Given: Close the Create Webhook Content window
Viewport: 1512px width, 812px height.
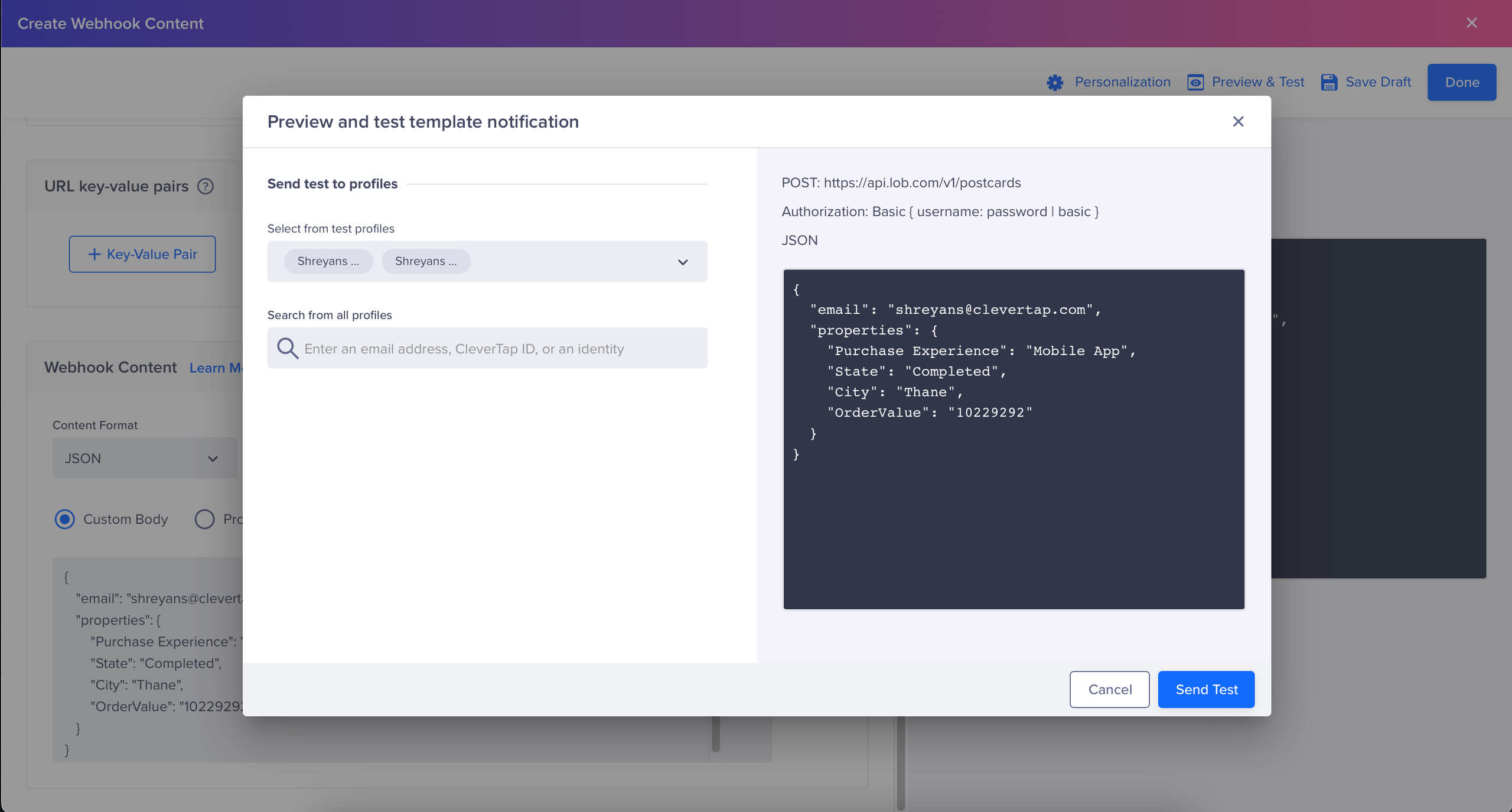Looking at the screenshot, I should tap(1471, 23).
